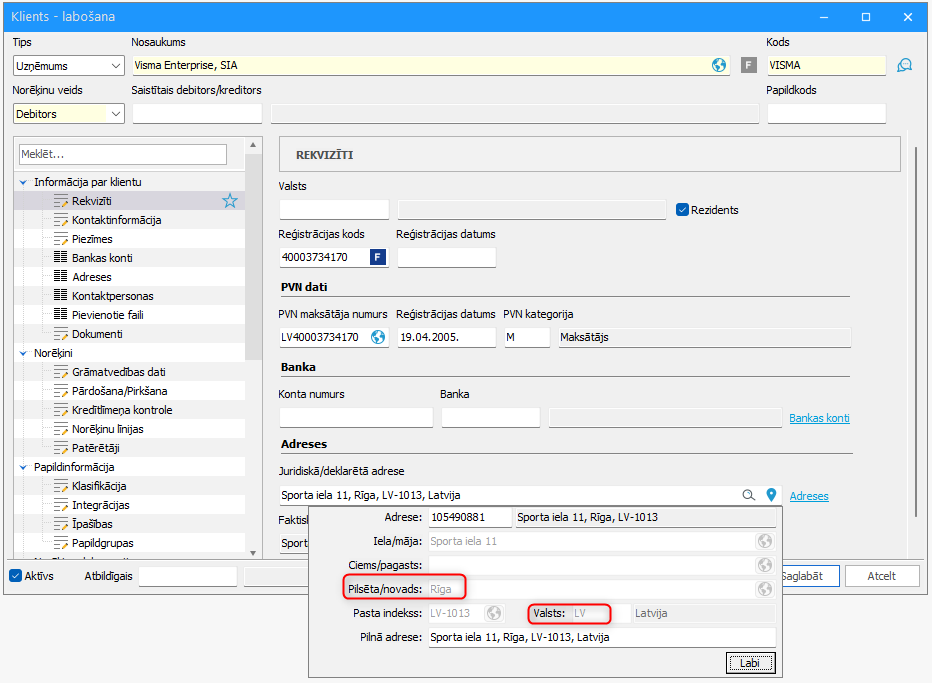Click the blue F icon by Reģistrācijas kods
This screenshot has width=932, height=683.
pos(377,257)
